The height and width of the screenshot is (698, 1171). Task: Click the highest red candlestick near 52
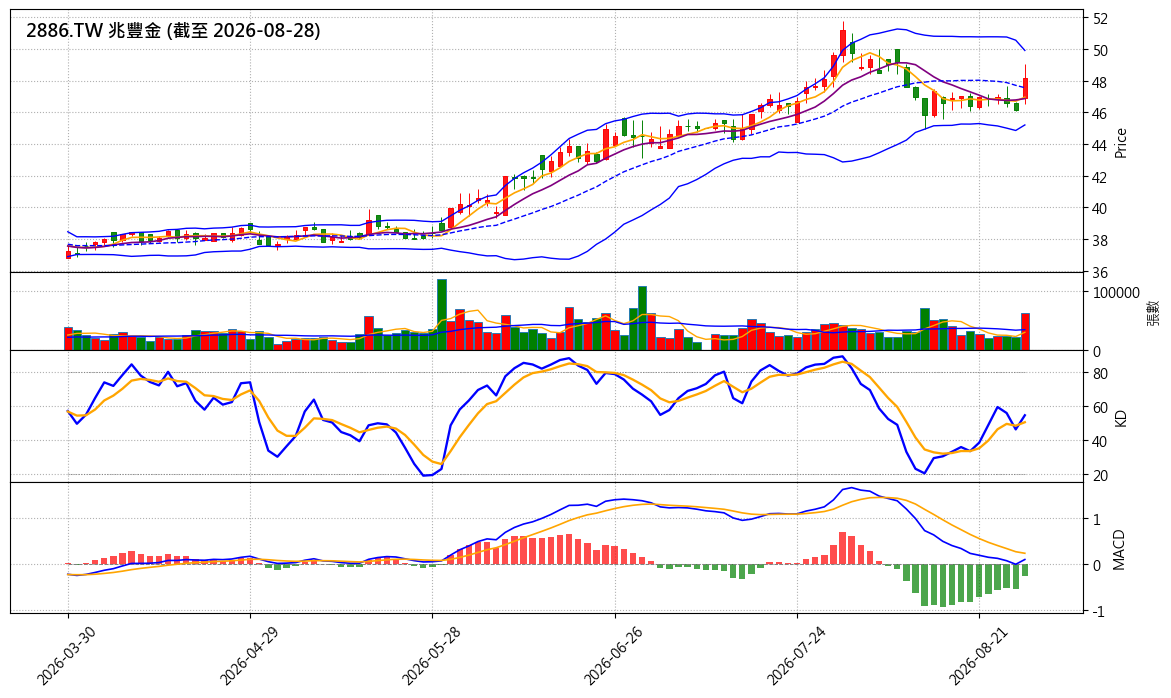coord(843,41)
